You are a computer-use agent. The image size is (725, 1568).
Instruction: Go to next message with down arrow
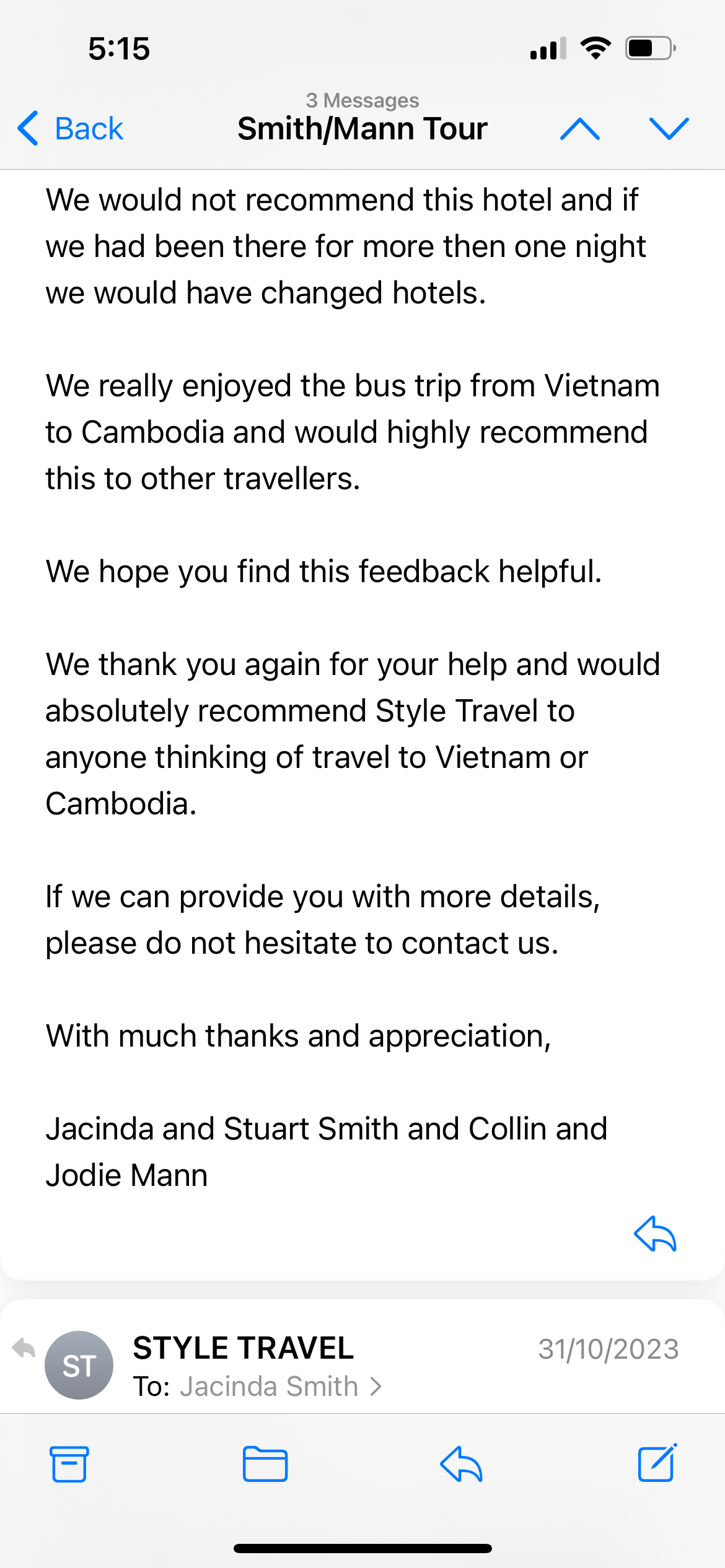(x=669, y=129)
